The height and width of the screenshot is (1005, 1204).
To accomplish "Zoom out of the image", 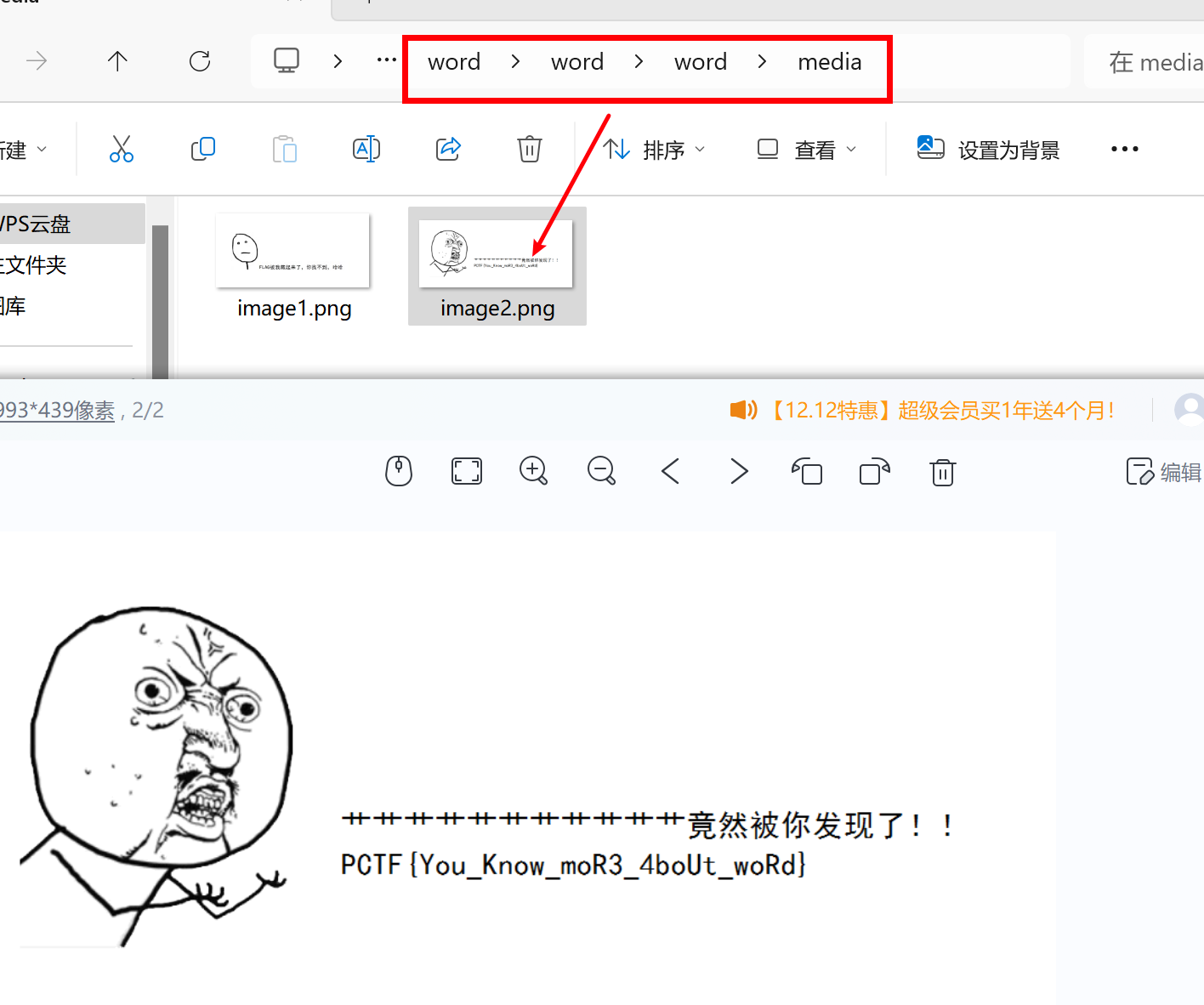I will click(x=602, y=470).
